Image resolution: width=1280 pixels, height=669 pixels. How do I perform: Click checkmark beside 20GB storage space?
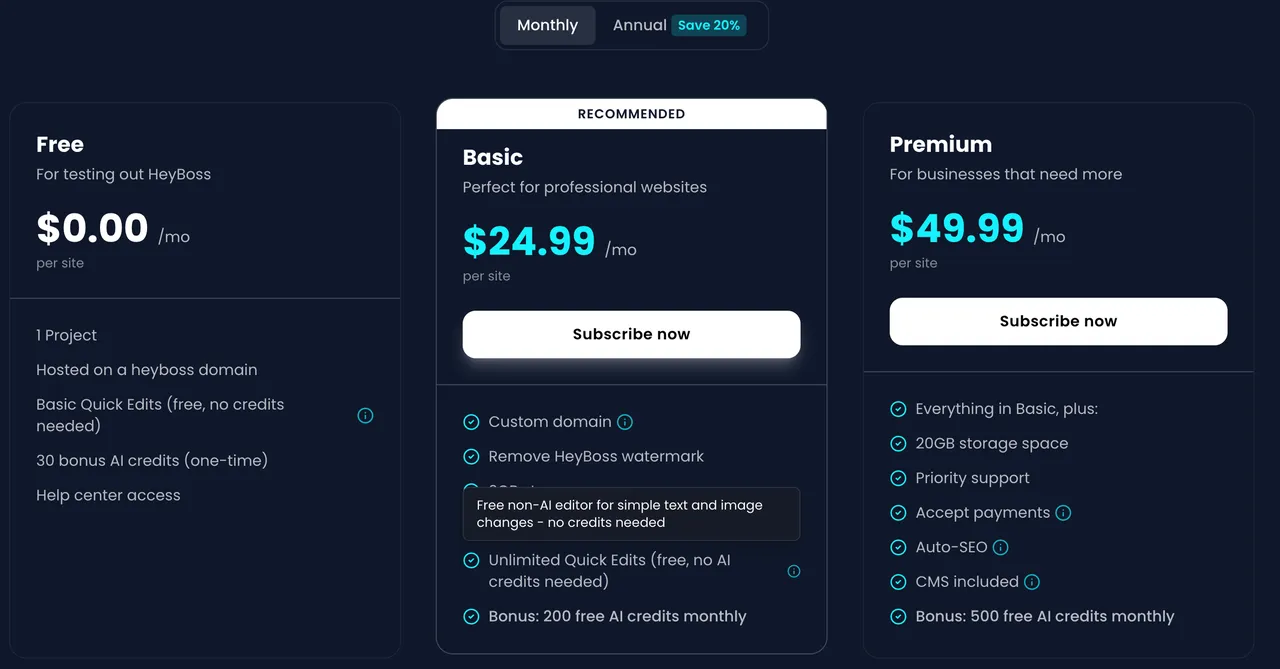coord(898,443)
